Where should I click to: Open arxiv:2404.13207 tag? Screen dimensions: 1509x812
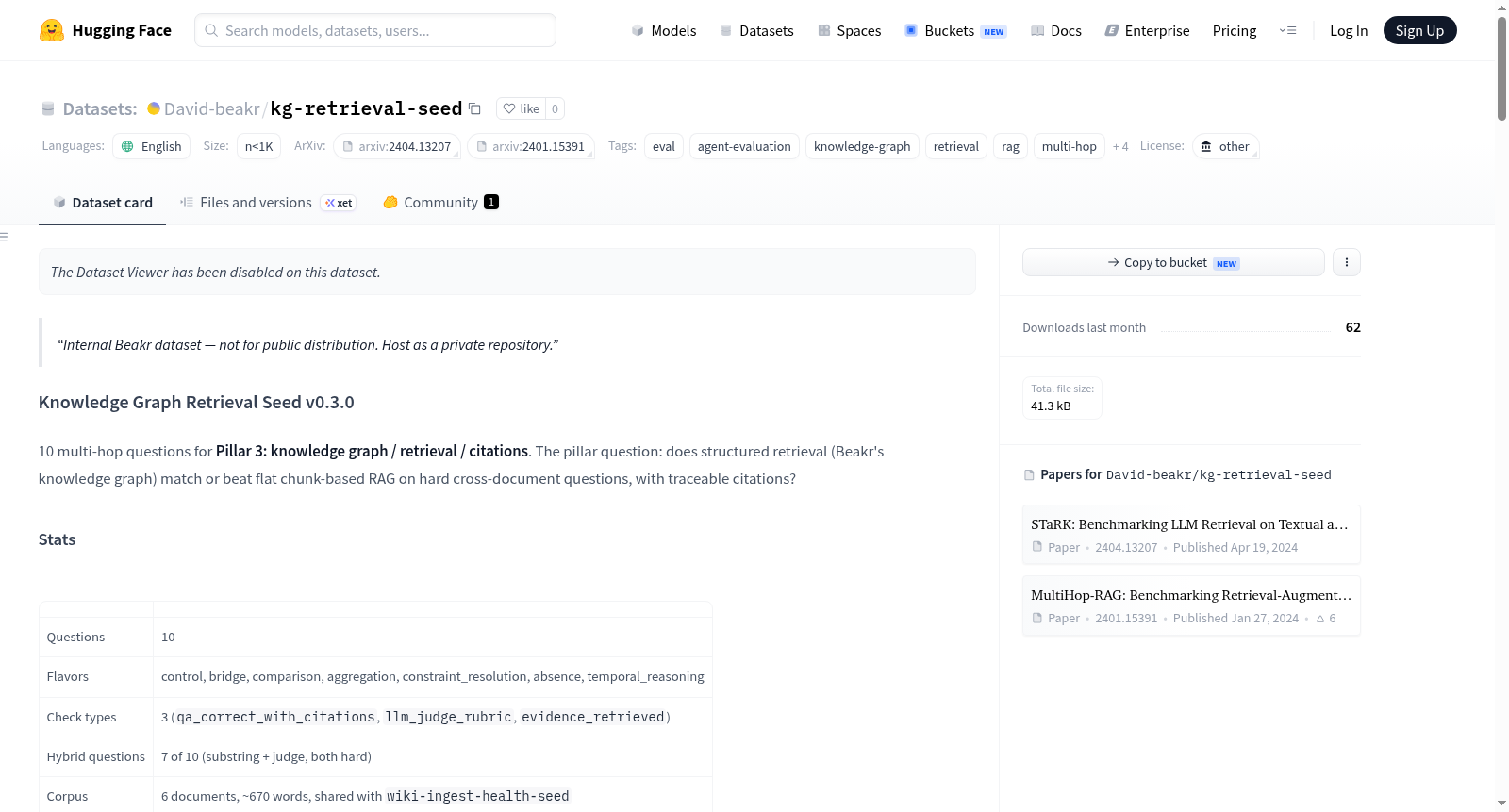tap(397, 146)
